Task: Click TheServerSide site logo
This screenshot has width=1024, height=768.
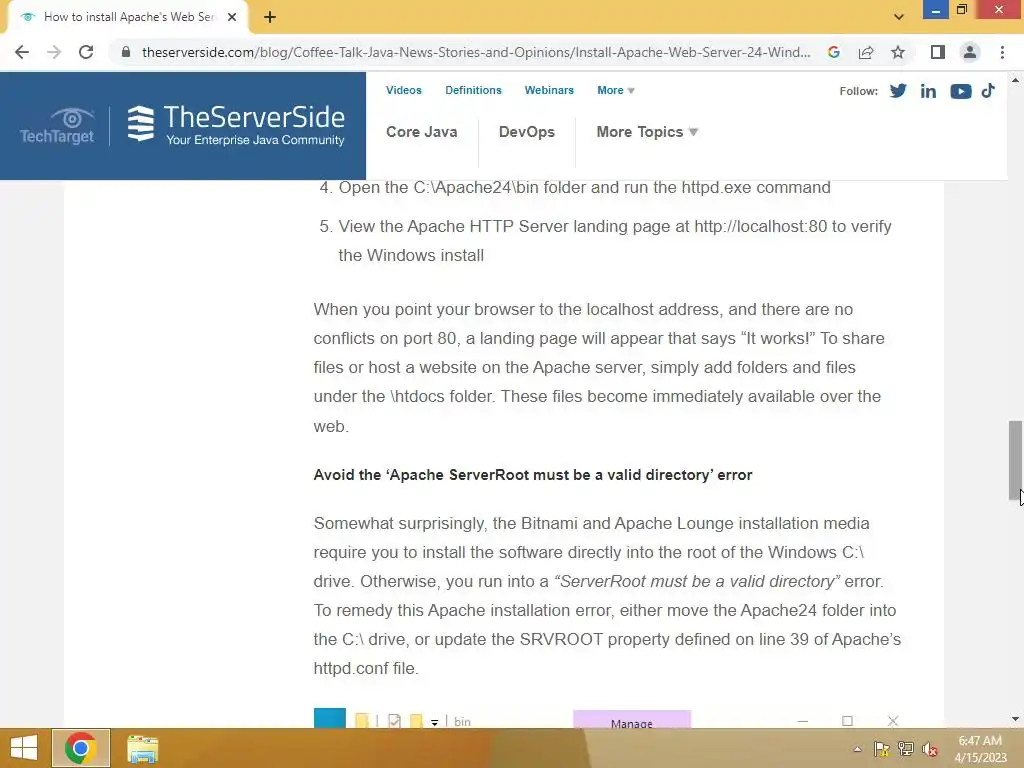Action: (x=235, y=125)
